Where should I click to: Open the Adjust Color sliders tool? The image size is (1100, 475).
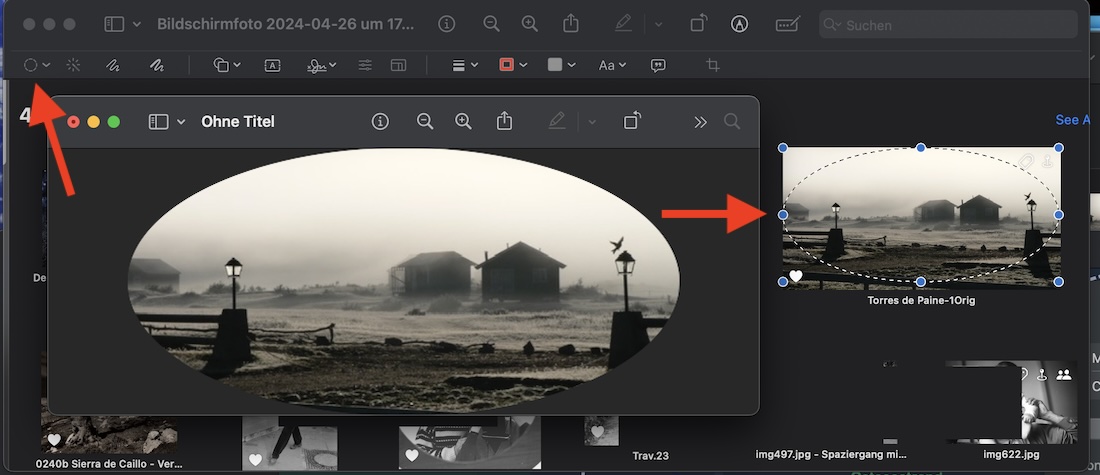(x=365, y=65)
